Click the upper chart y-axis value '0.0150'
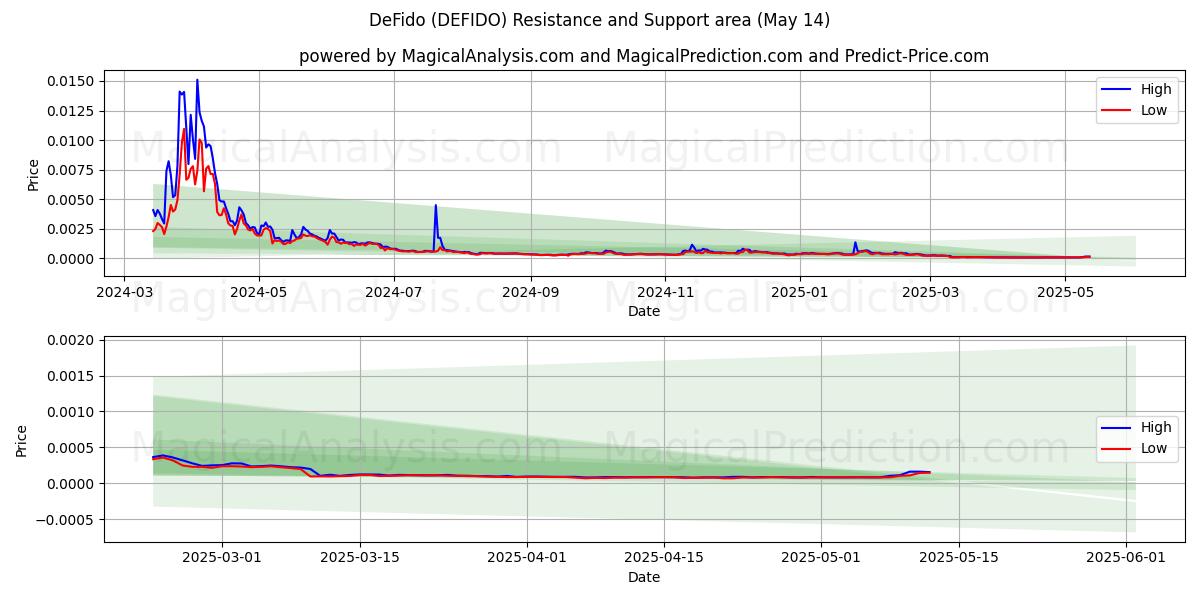This screenshot has height=600, width=1200. coord(73,81)
